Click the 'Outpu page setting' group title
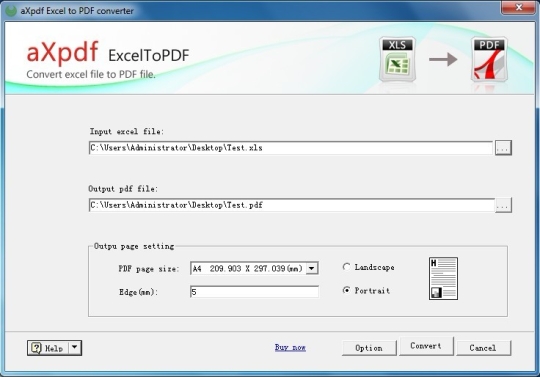Viewport: 540px width, 377px height. pyautogui.click(x=134, y=246)
